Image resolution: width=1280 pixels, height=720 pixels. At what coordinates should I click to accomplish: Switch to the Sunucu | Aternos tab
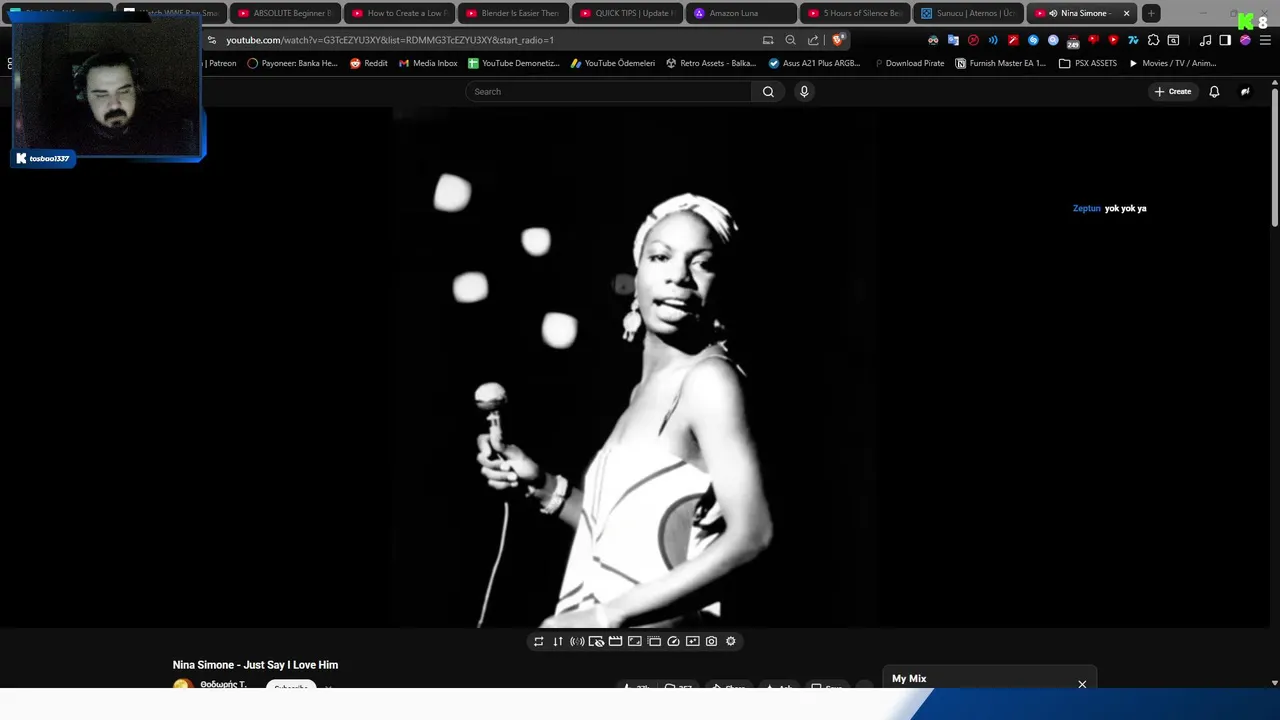tap(969, 13)
